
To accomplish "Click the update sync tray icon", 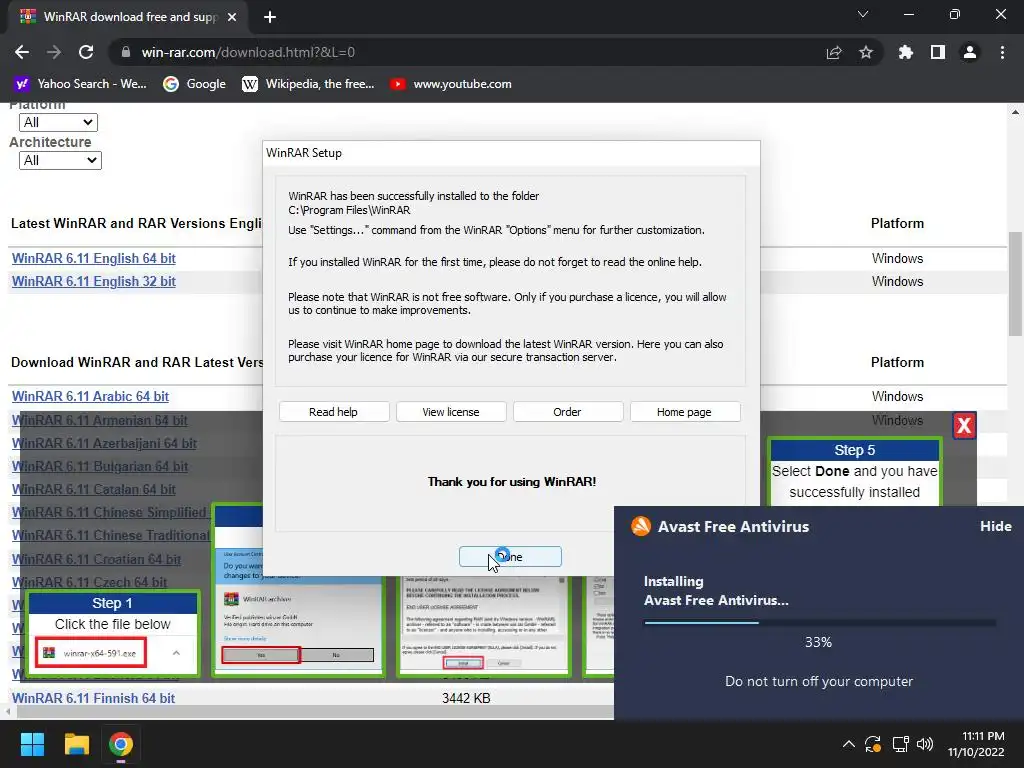I will (x=873, y=743).
